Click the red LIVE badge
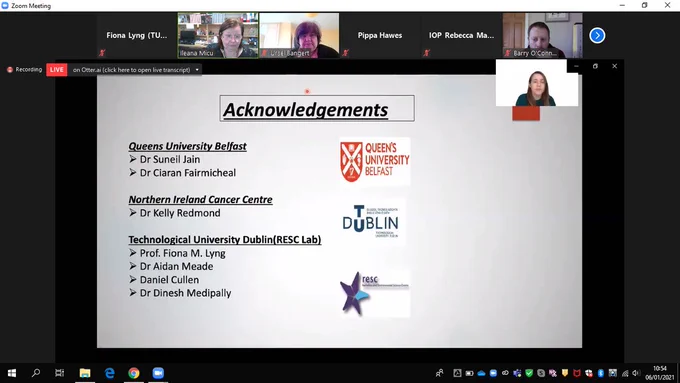Screen dimensions: 680x383 (x=57, y=69)
